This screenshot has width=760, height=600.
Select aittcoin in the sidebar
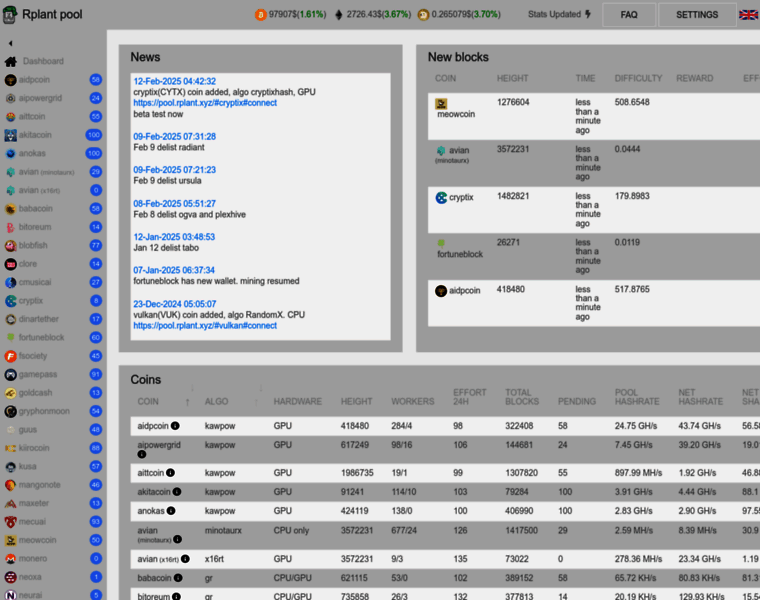32,116
